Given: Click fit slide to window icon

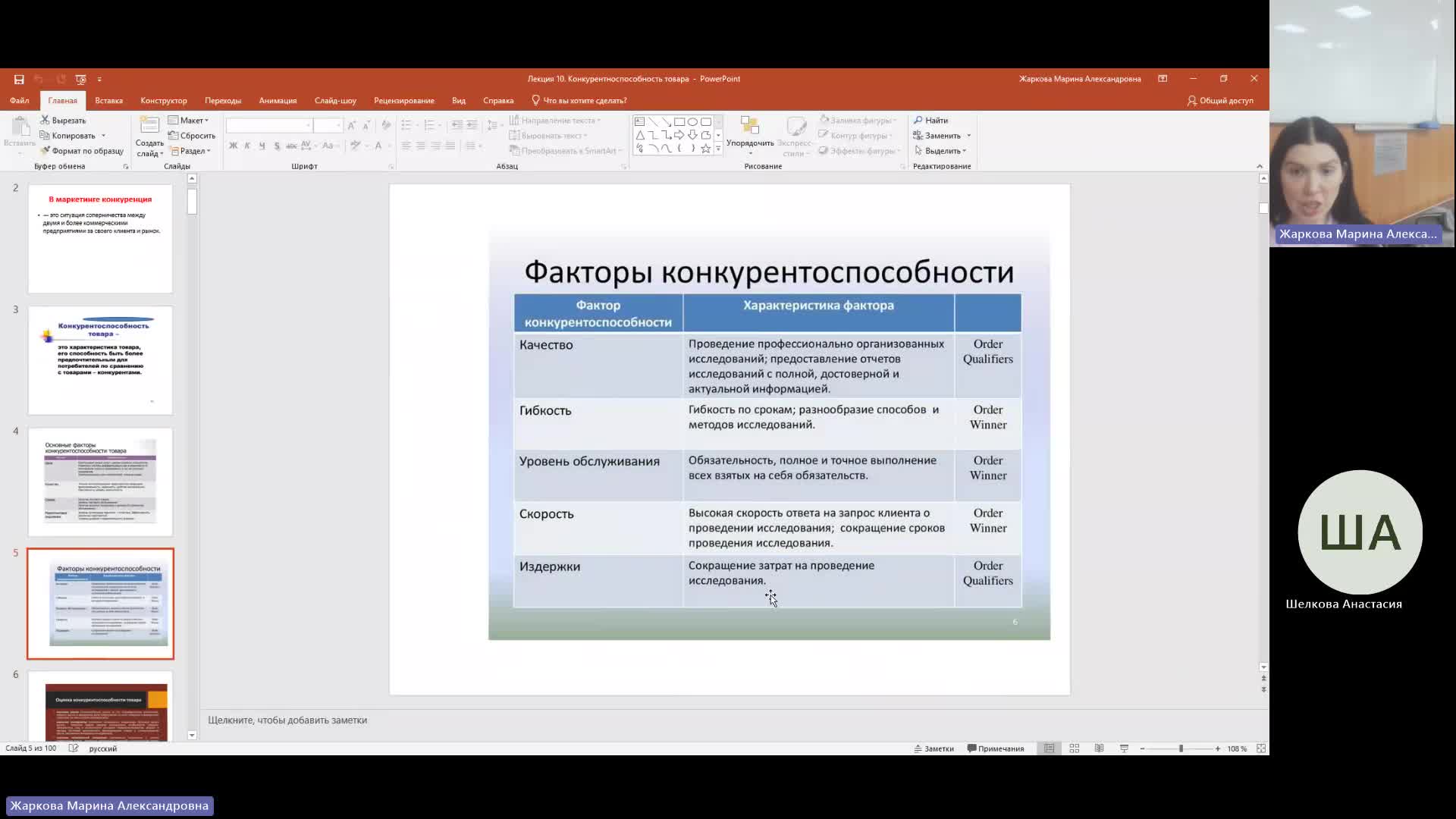Looking at the screenshot, I should (1261, 748).
